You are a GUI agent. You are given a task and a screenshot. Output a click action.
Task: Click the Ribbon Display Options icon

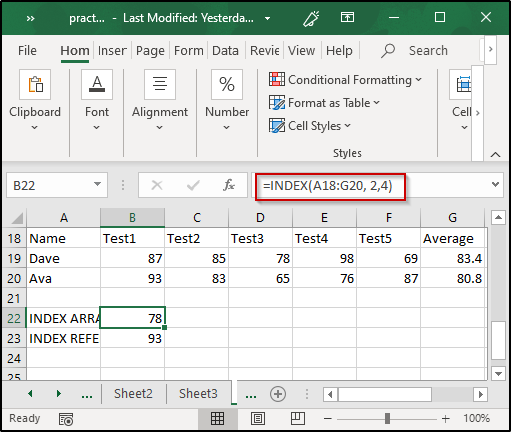click(x=347, y=17)
